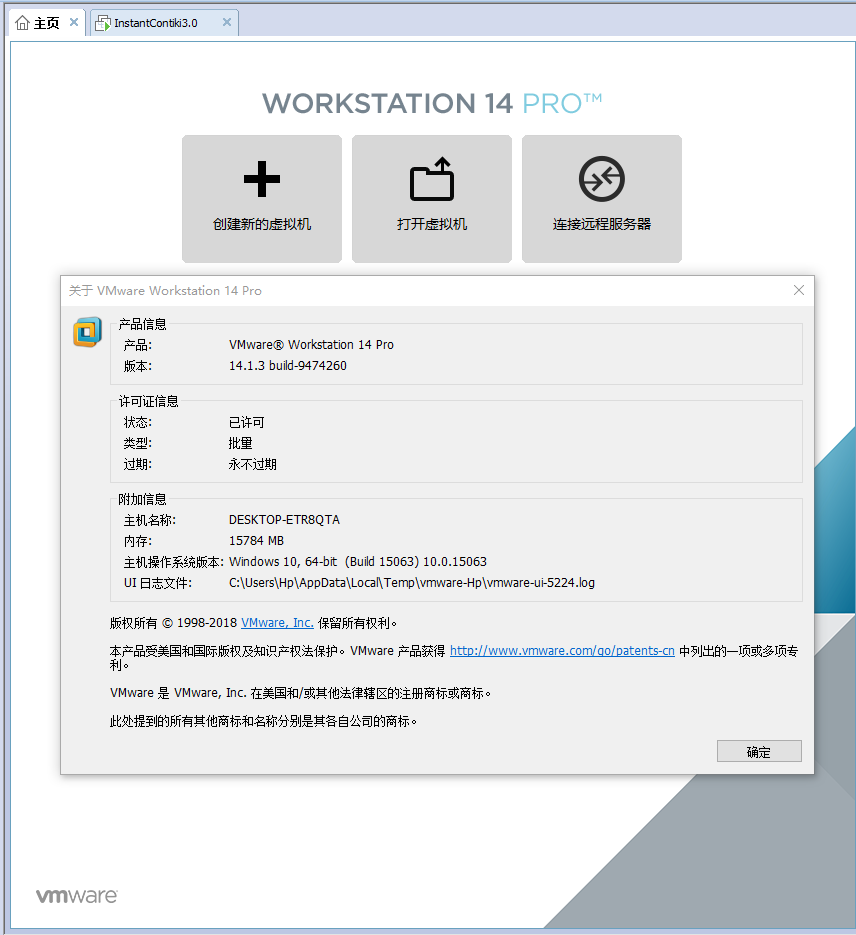Select the version text 14.1.3 build-9474260

tap(288, 366)
